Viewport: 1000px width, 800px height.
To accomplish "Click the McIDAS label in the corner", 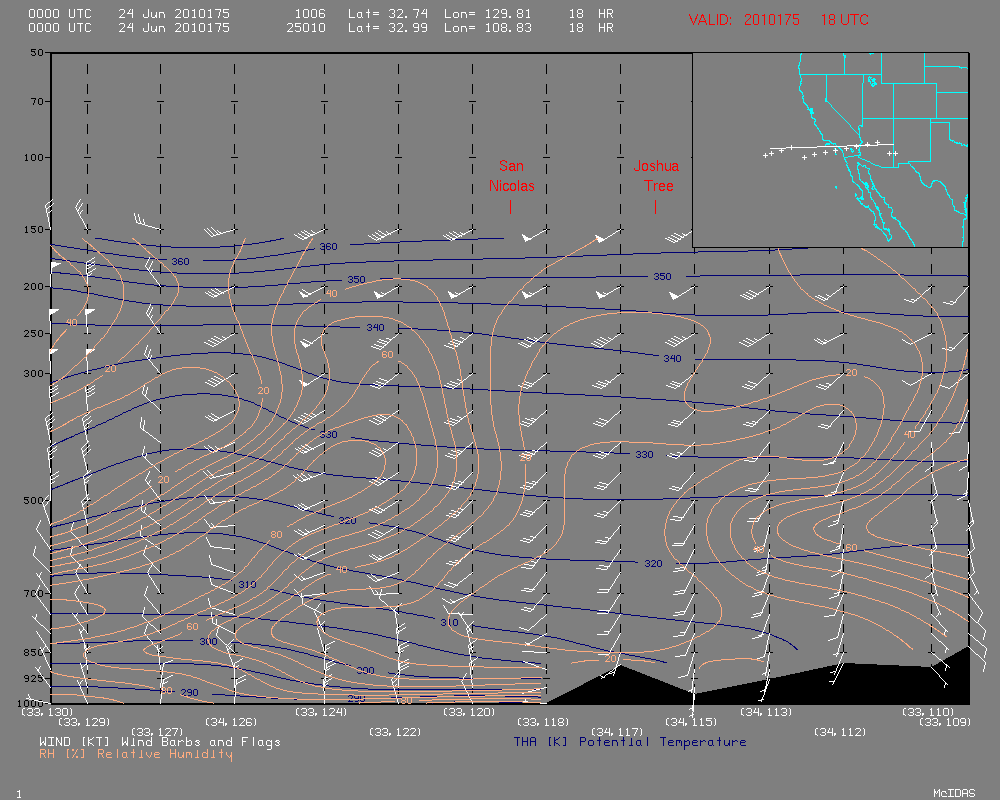I will pyautogui.click(x=954, y=793).
